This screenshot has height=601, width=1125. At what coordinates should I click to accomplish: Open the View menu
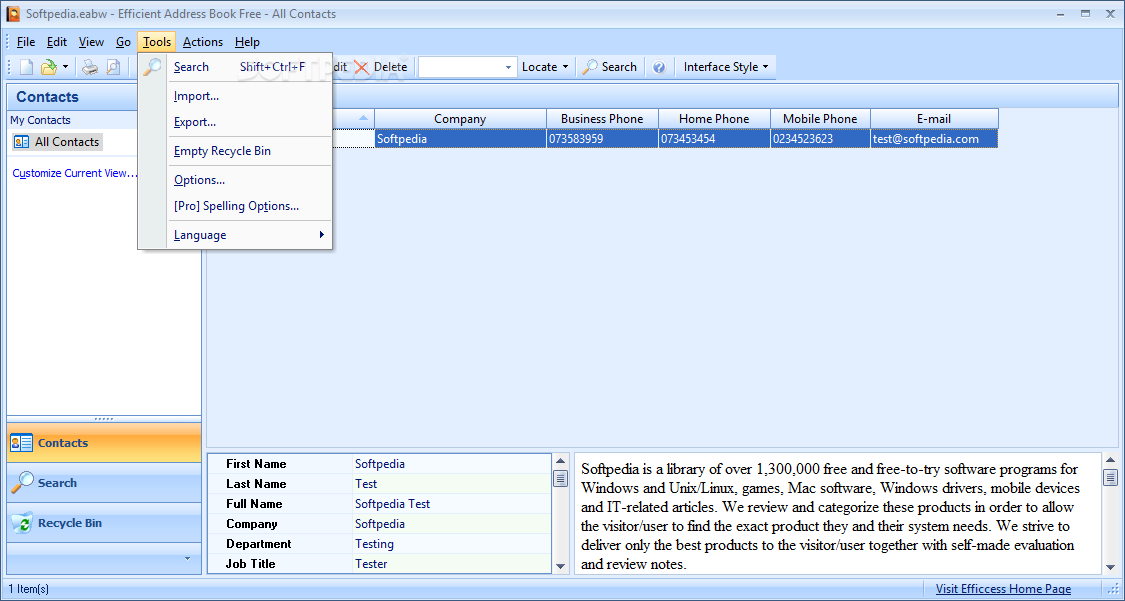click(91, 42)
